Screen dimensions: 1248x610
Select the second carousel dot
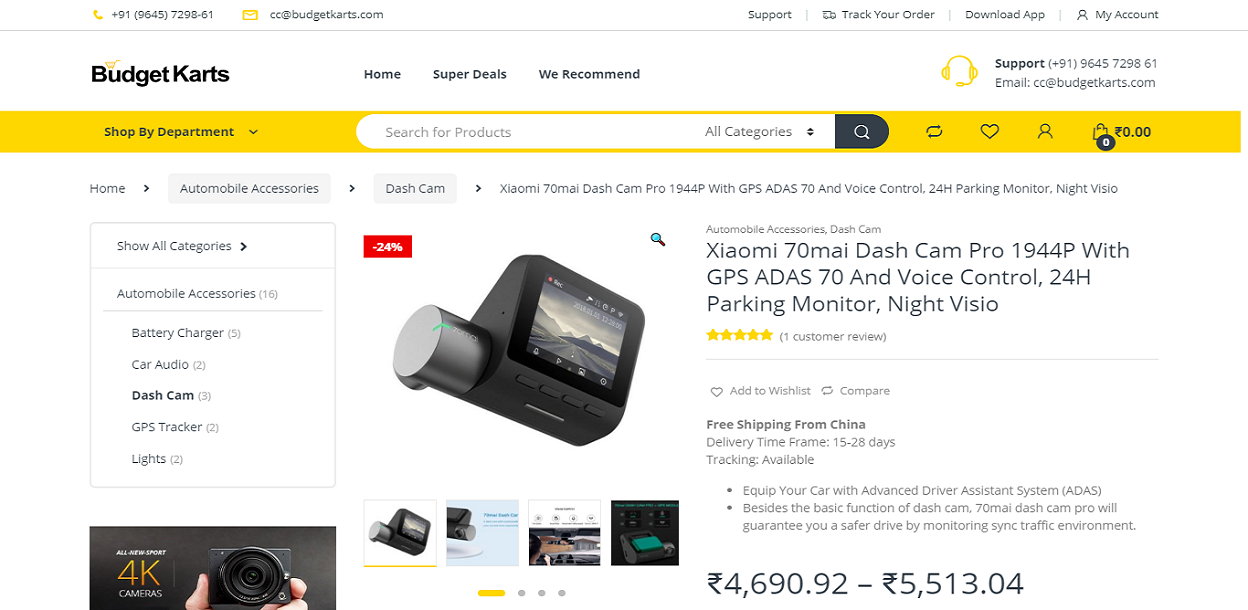pyautogui.click(x=521, y=593)
